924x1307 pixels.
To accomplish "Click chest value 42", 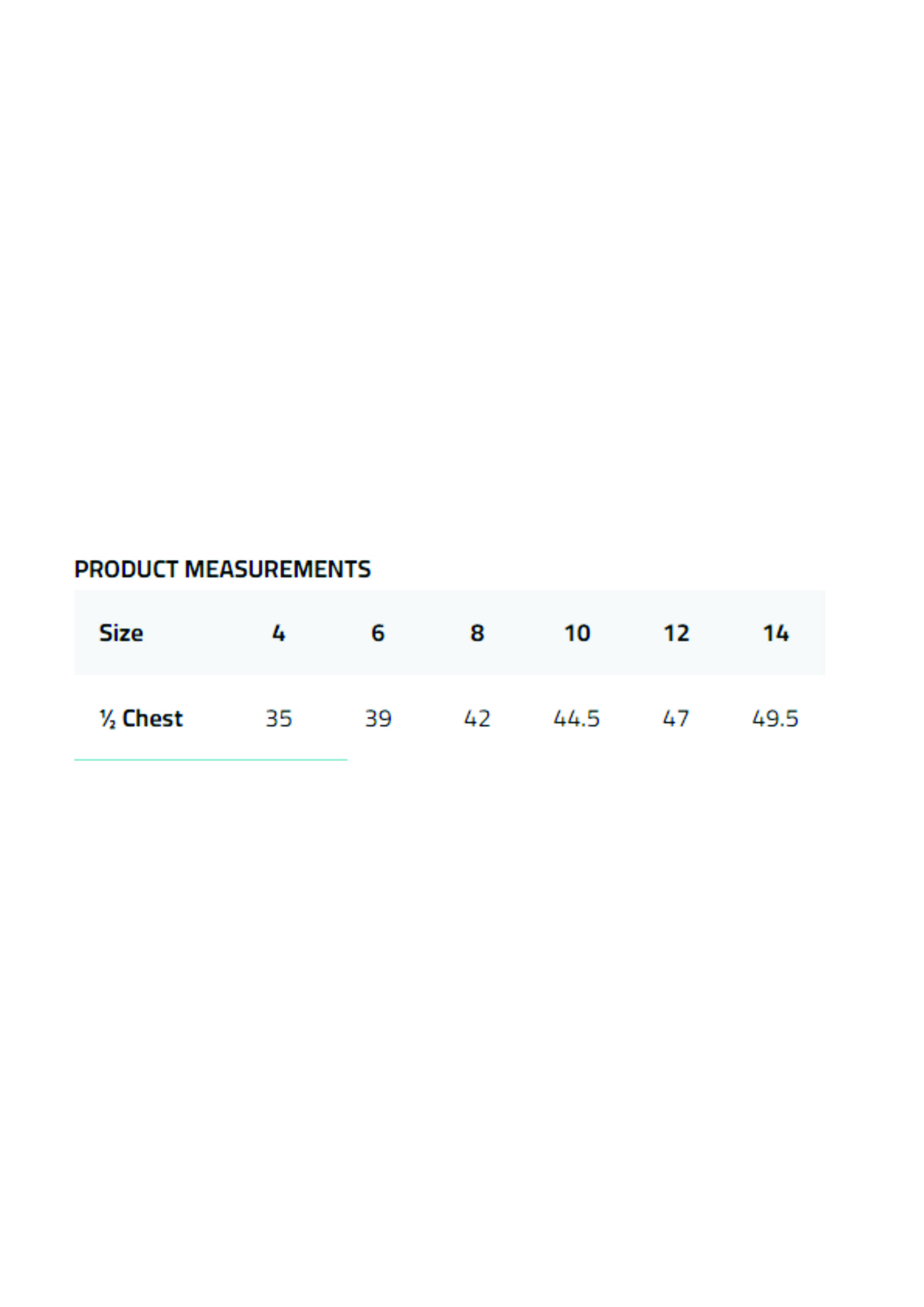I will [477, 718].
